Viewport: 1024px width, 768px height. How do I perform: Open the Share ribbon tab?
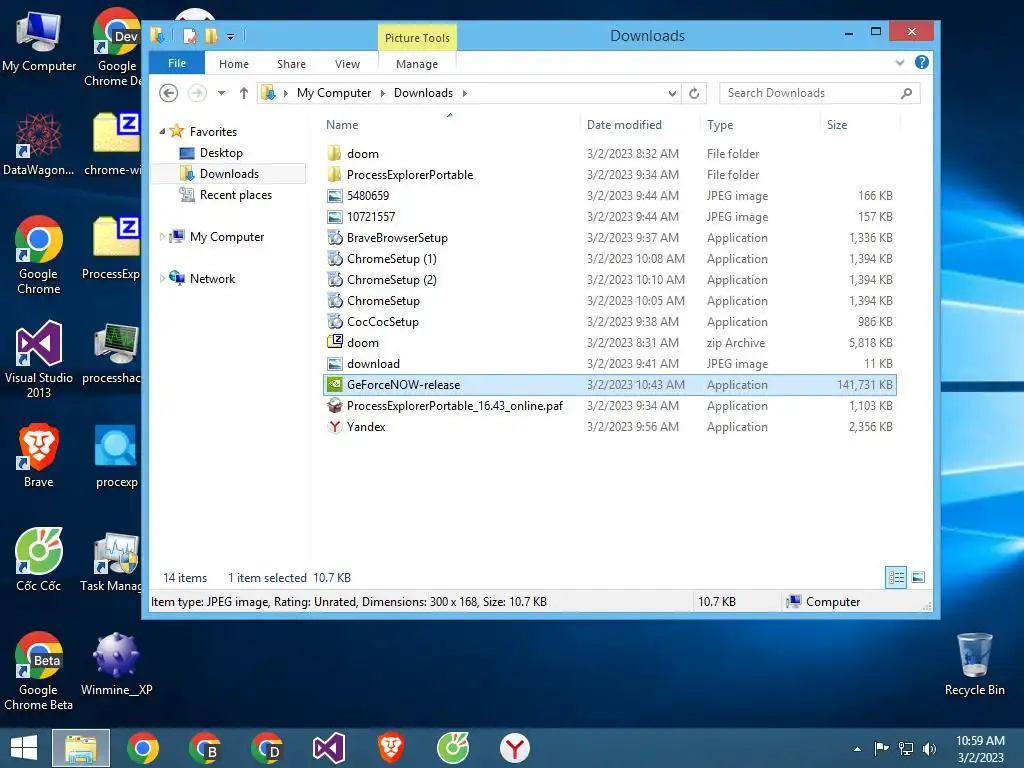pyautogui.click(x=291, y=64)
